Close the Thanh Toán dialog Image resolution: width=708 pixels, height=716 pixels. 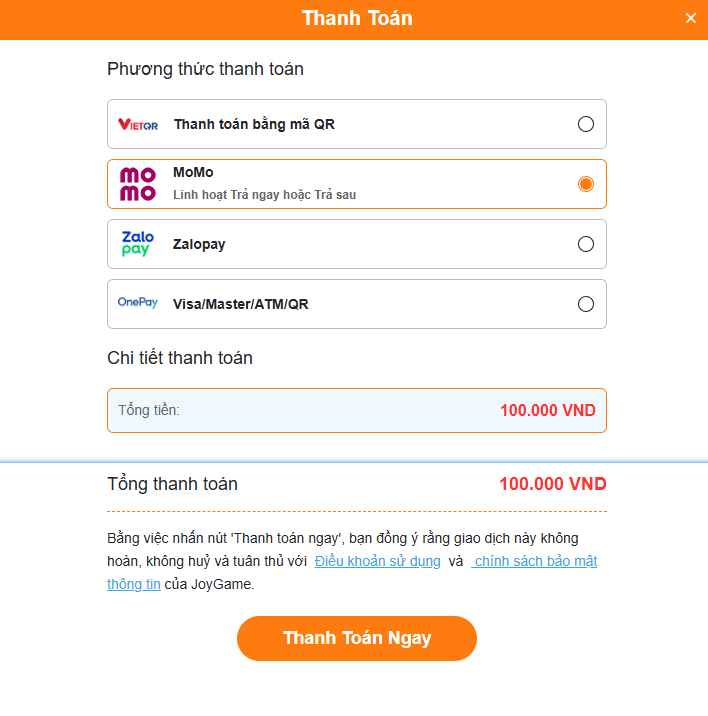[690, 18]
